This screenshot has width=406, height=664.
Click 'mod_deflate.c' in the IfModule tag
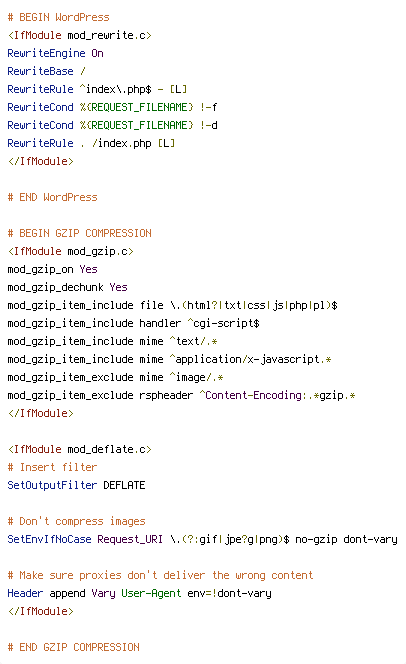(x=106, y=449)
